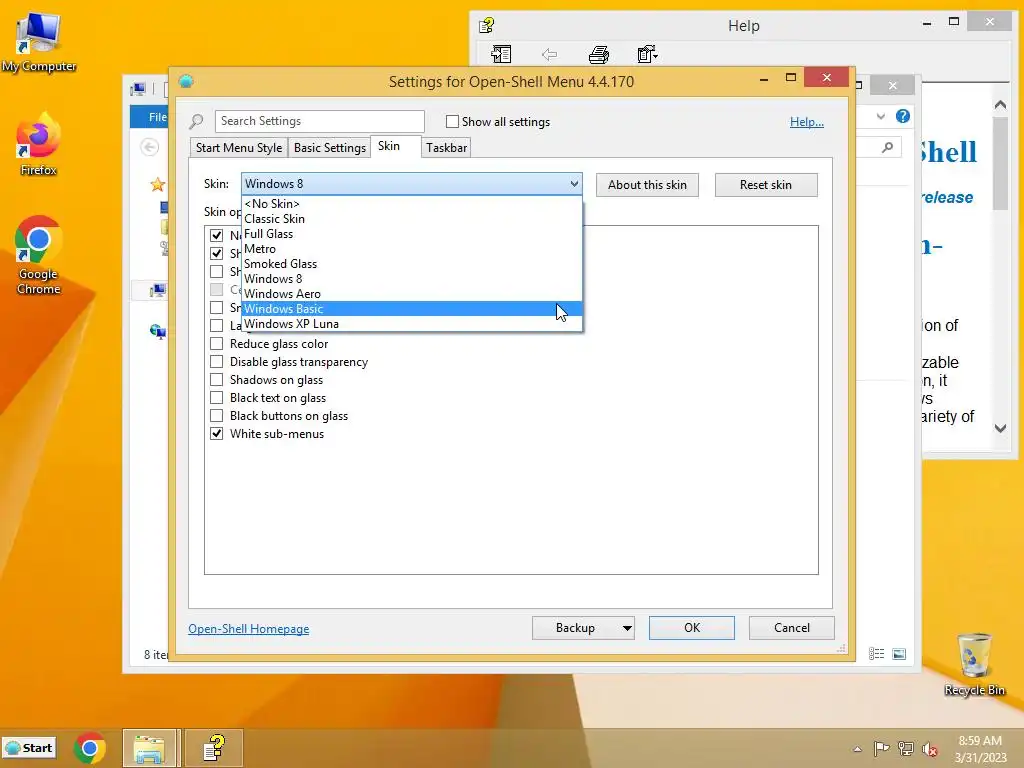Image resolution: width=1024 pixels, height=768 pixels.
Task: Select Windows XP Luna skin
Action: click(x=411, y=324)
